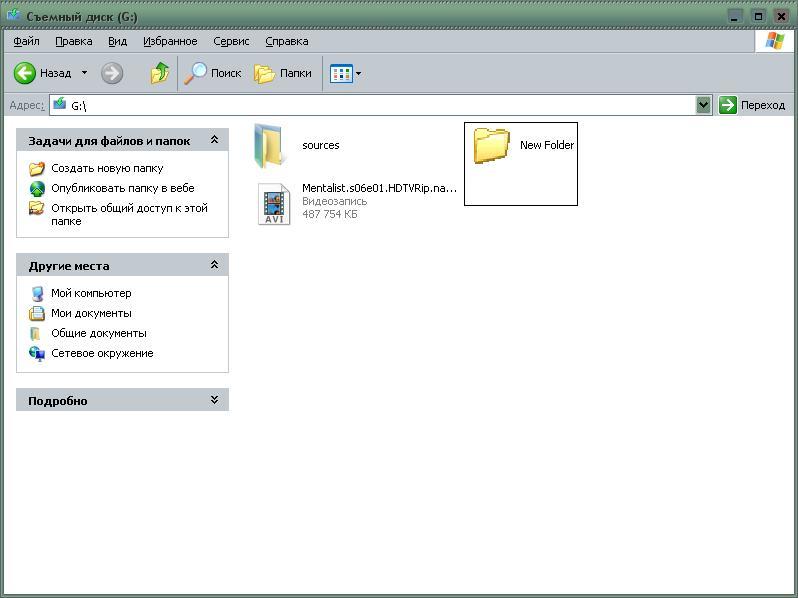Click the publish to web globe icon
The height and width of the screenshot is (598, 798).
click(x=37, y=188)
